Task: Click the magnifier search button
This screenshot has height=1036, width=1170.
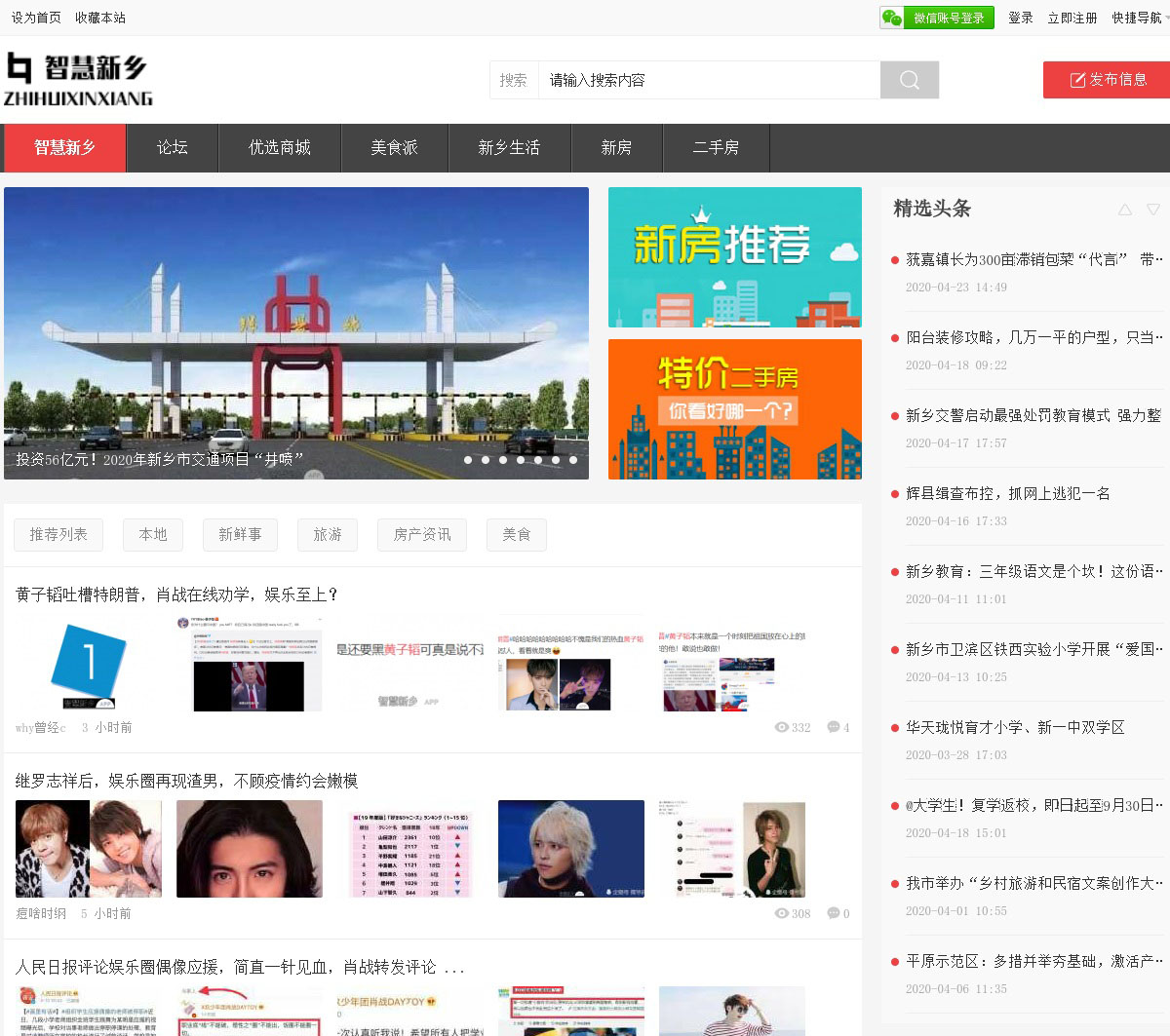Action: [909, 80]
